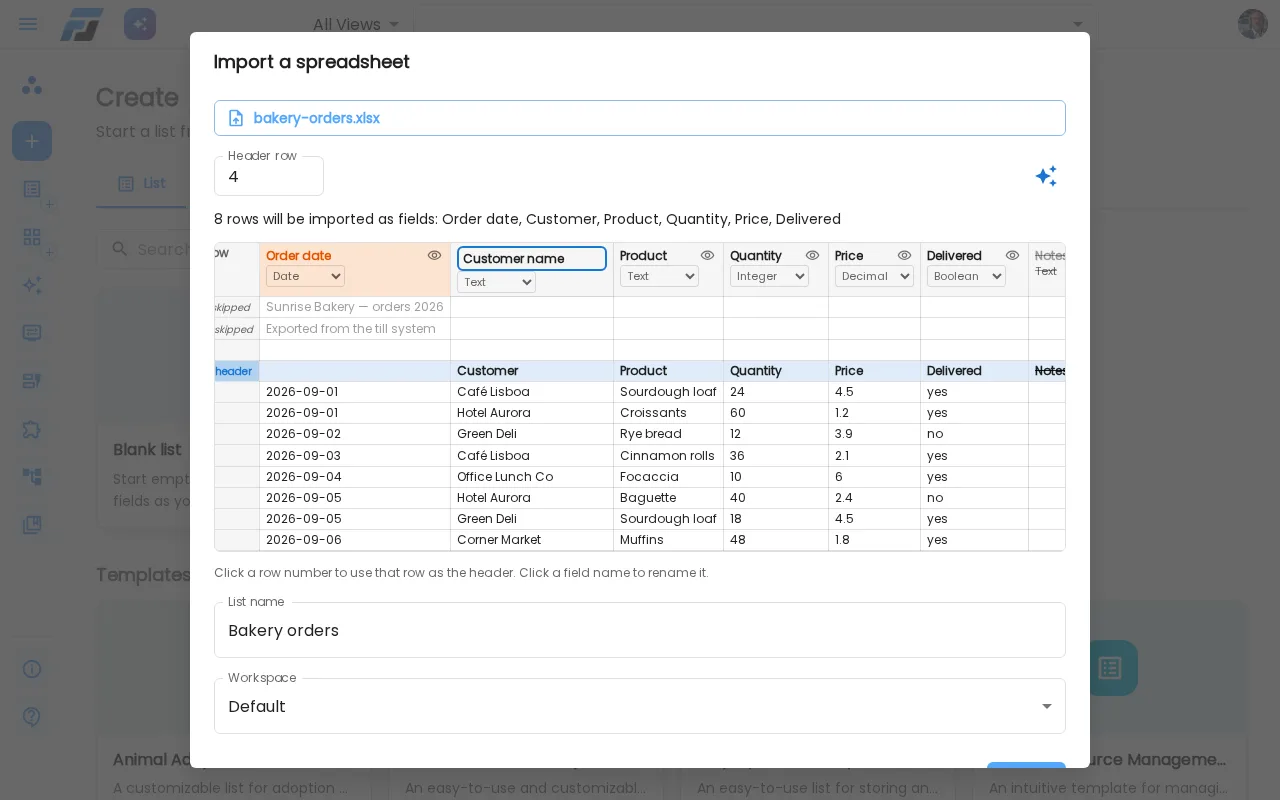Open the Decimal type dropdown for Price
The height and width of the screenshot is (800, 1280).
[874, 276]
